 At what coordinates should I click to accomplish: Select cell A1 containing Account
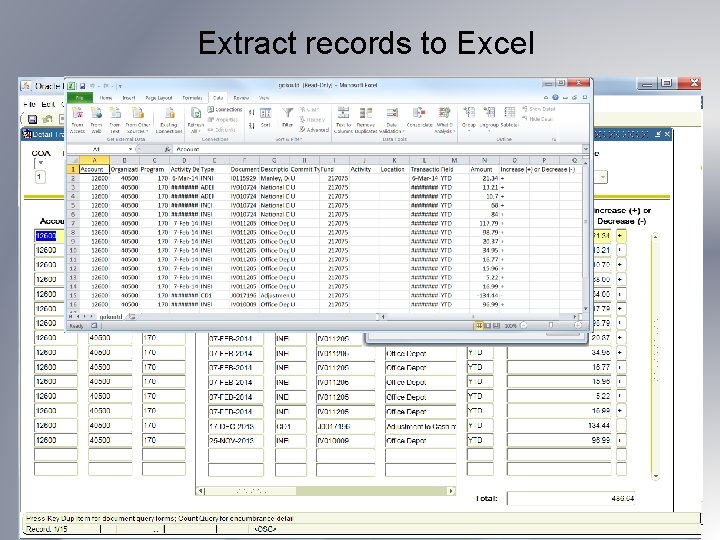pos(94,169)
